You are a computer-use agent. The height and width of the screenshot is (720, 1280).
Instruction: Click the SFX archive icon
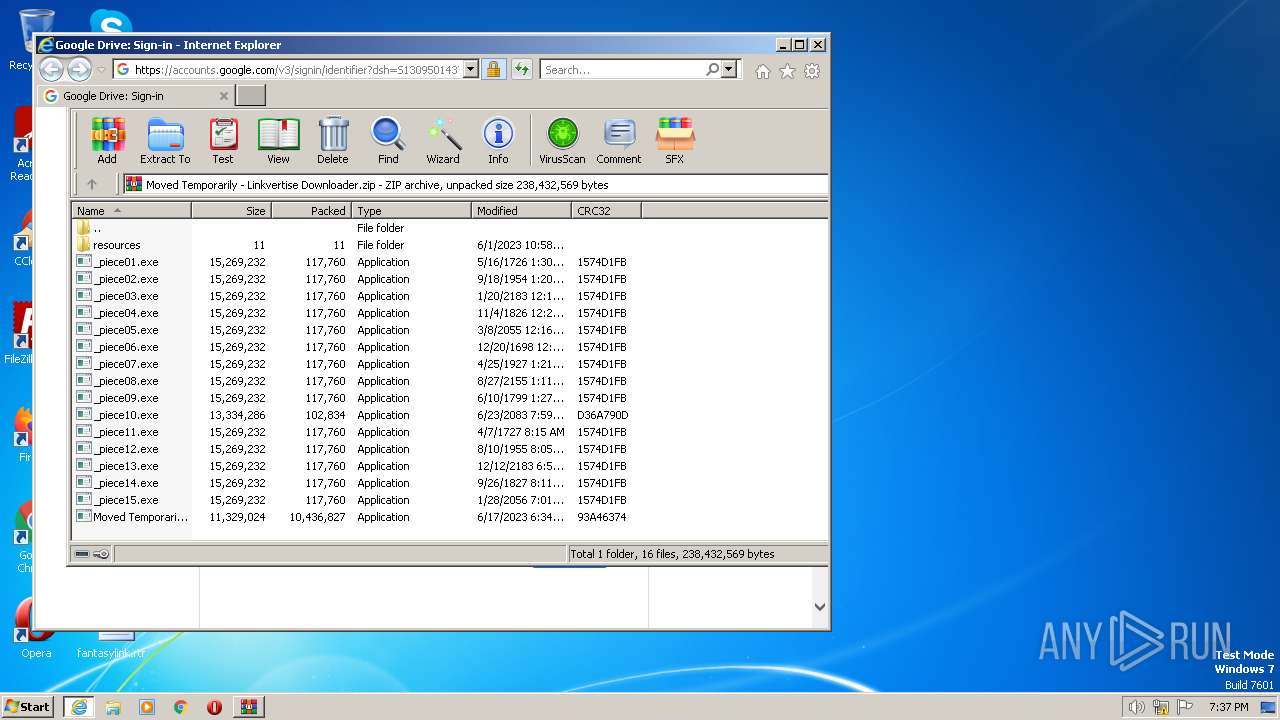click(675, 140)
